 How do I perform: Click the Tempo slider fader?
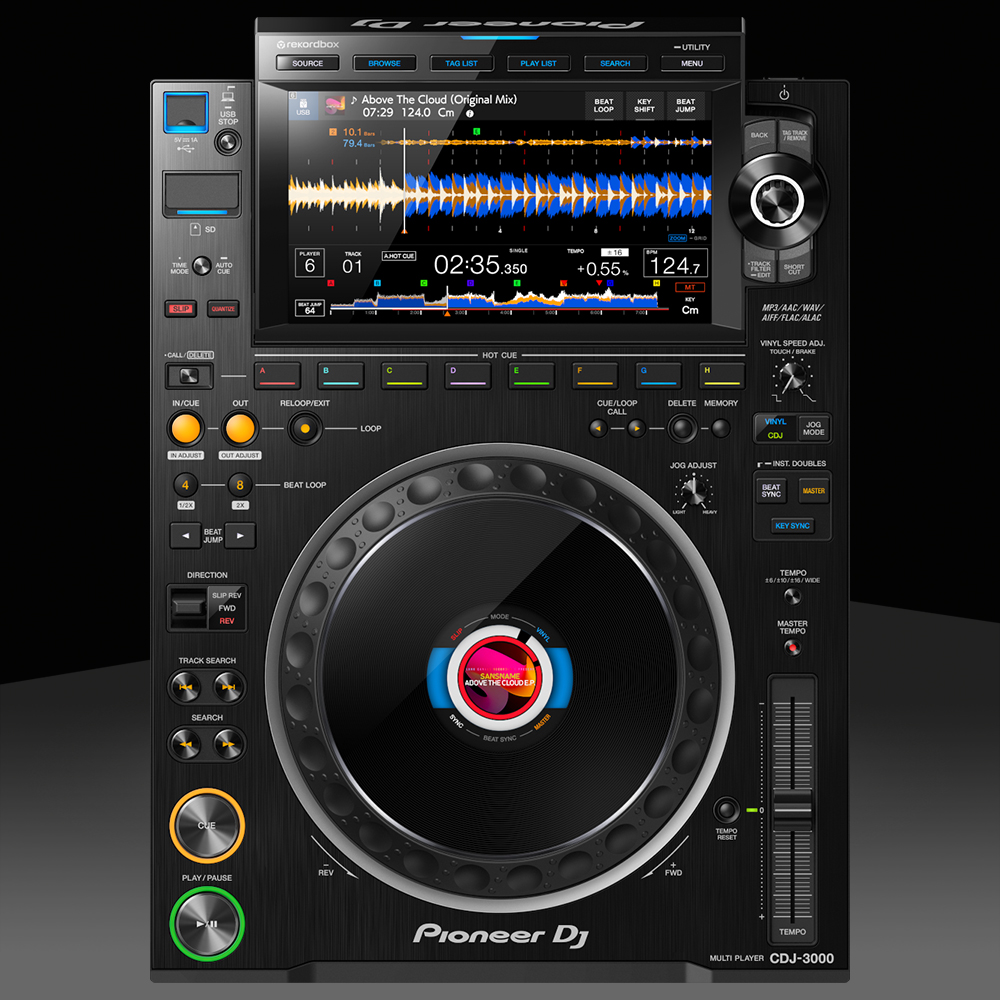coord(792,811)
